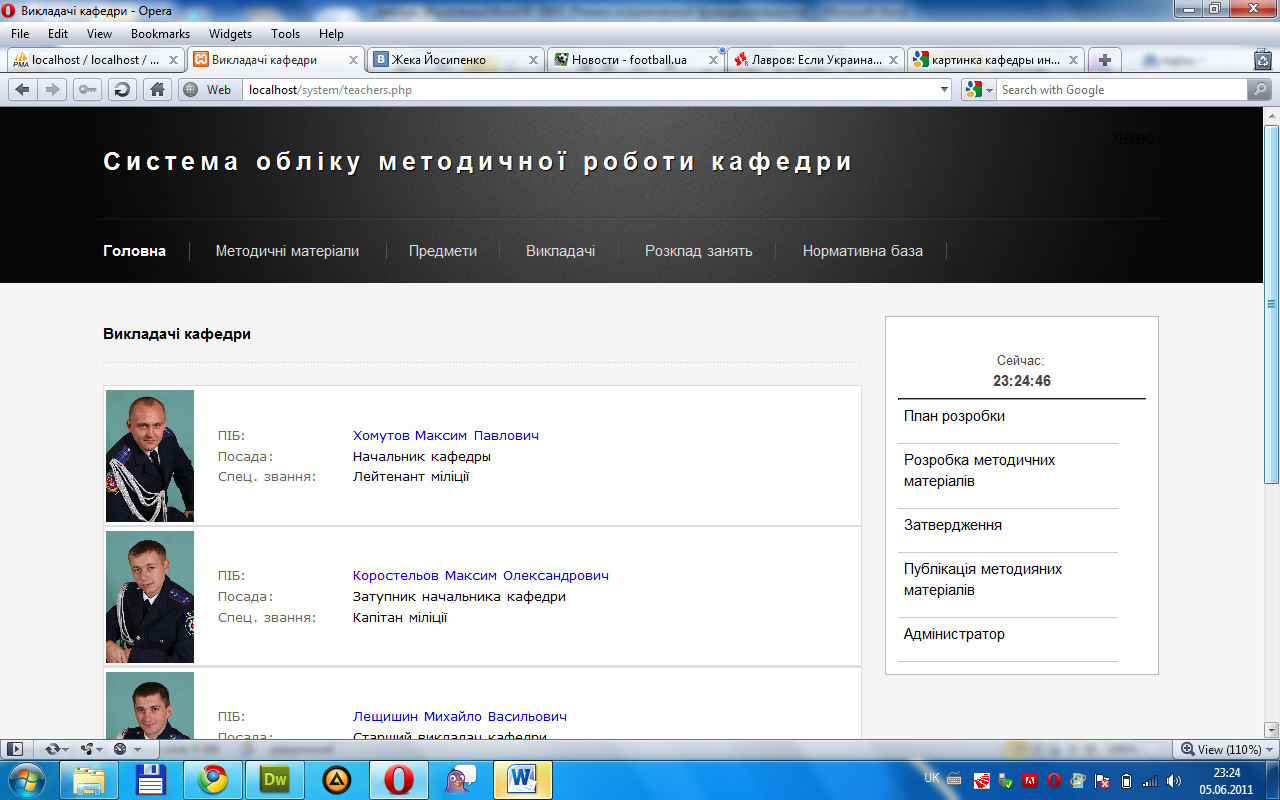Screen dimensions: 1280x800
Task: Open Коростельов Максим Олександрович profile link
Action: coord(481,576)
